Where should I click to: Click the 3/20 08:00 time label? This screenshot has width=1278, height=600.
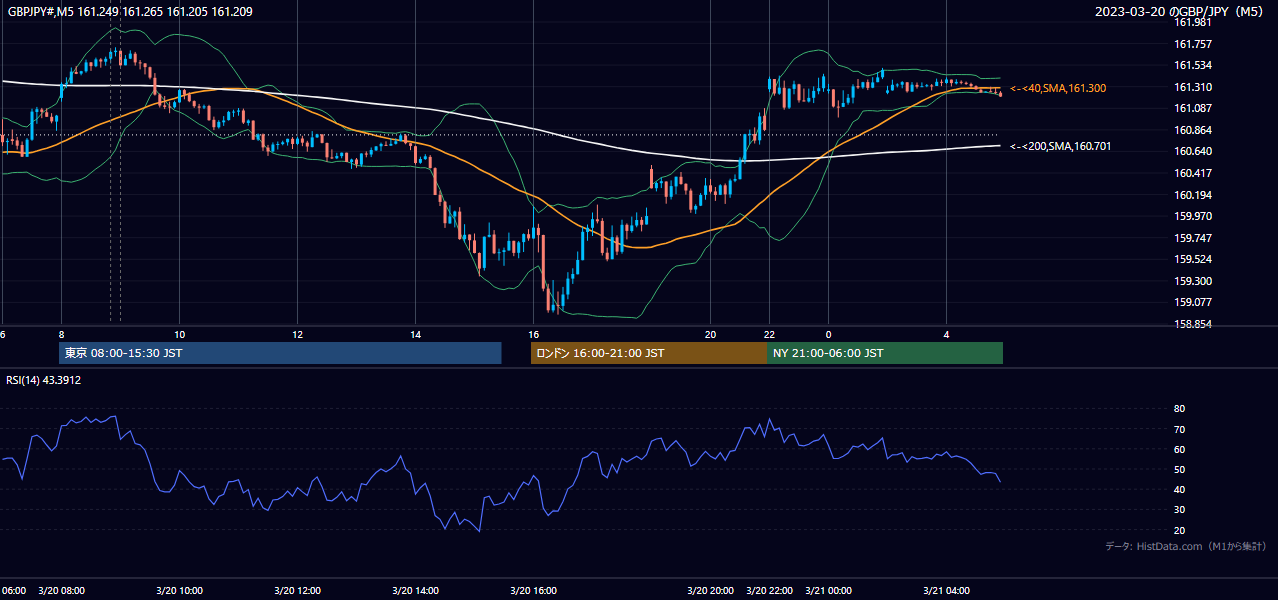(x=61, y=591)
